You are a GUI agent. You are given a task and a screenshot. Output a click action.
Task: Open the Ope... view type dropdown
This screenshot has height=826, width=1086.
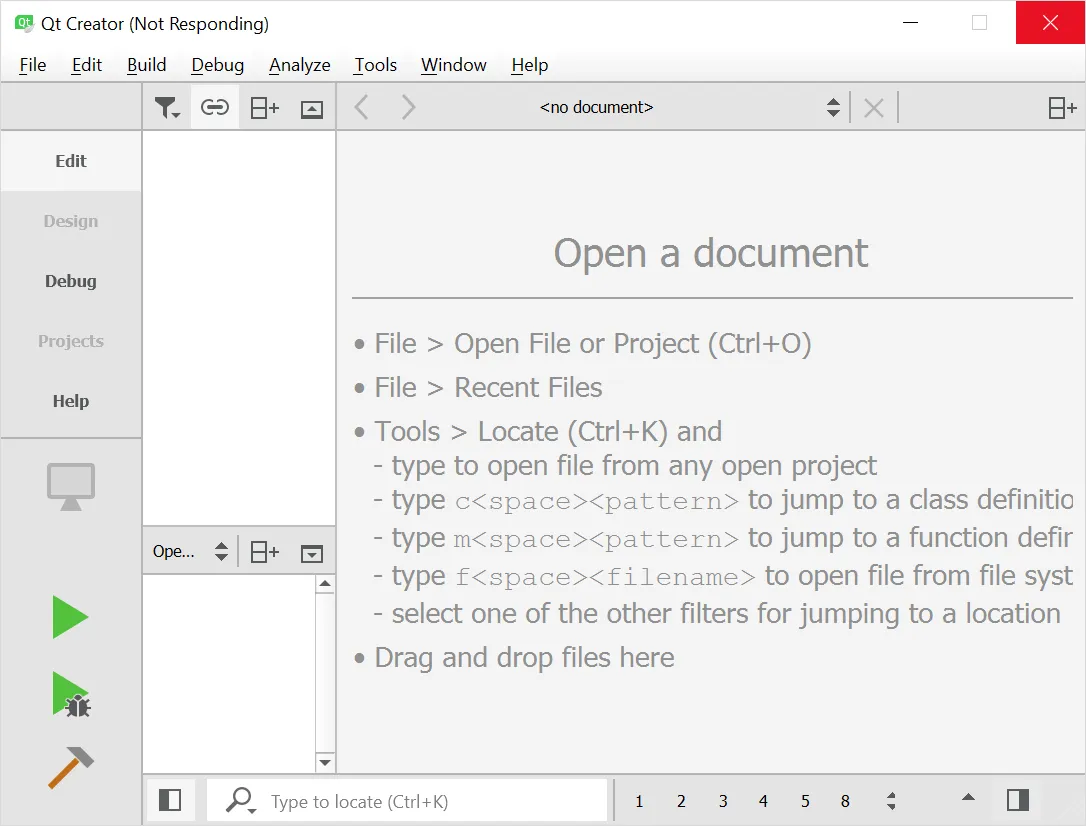click(190, 552)
